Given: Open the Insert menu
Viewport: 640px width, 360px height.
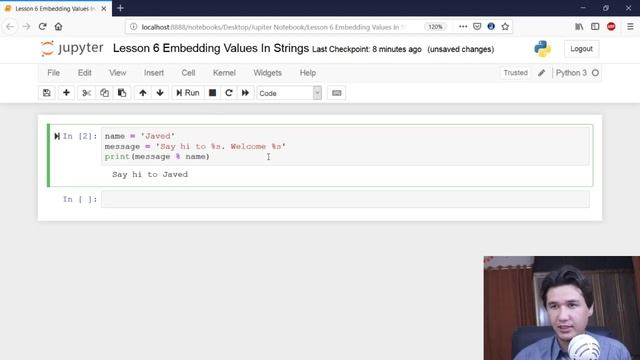Looking at the screenshot, I should 154,73.
